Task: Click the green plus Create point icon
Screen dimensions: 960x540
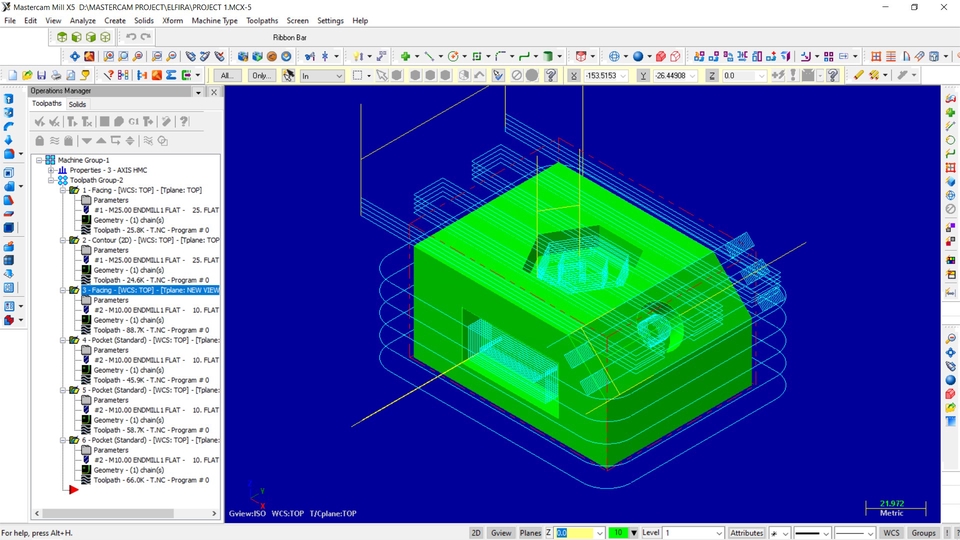Action: click(x=405, y=56)
